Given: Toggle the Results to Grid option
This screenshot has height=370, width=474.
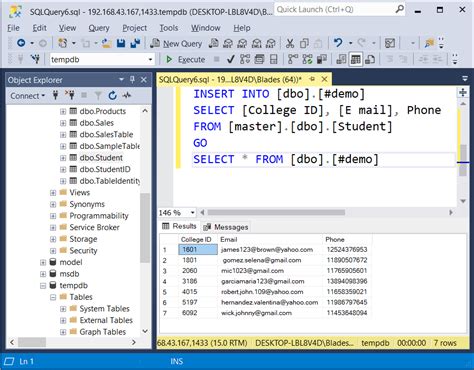Looking at the screenshot, I should (x=355, y=59).
